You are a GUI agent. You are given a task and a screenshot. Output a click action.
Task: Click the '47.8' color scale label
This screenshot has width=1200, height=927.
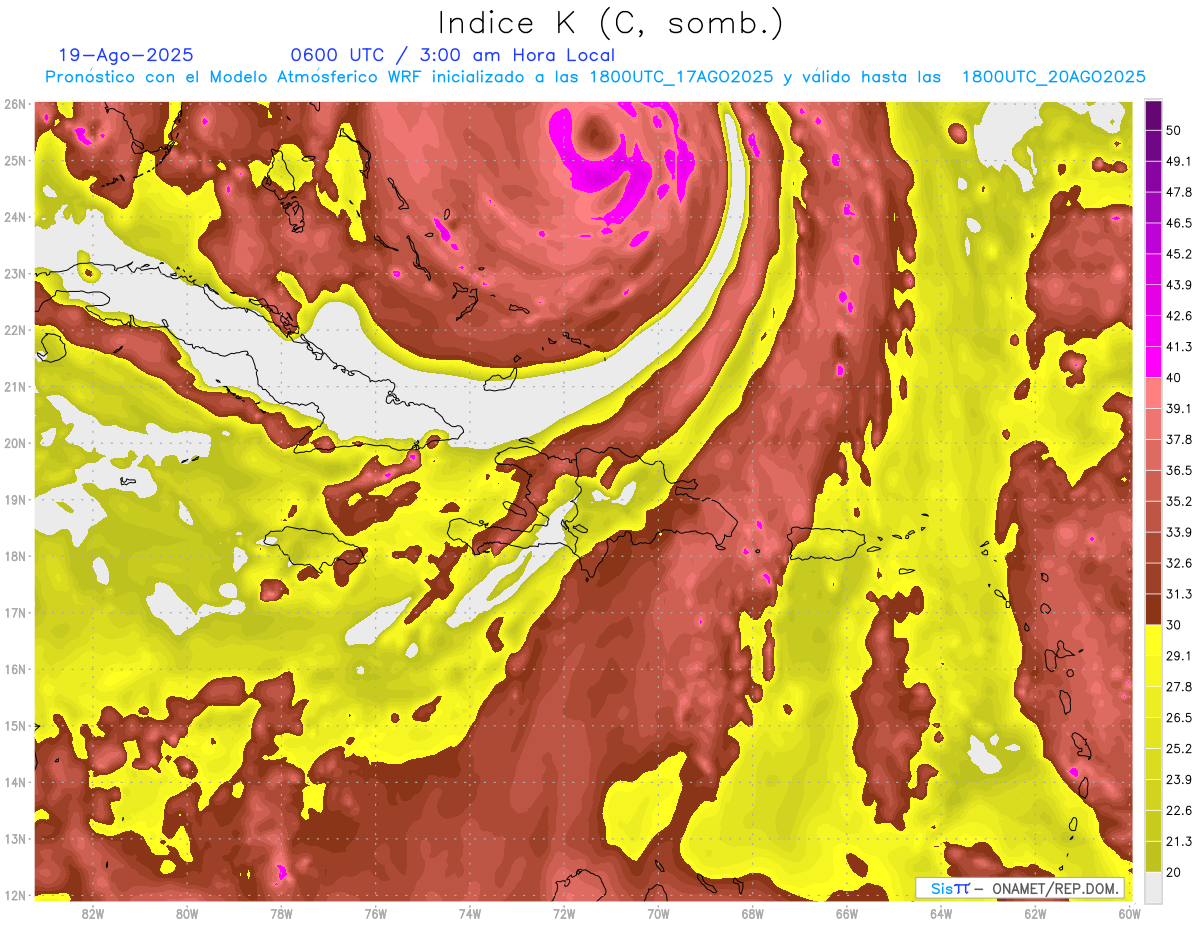(1178, 192)
